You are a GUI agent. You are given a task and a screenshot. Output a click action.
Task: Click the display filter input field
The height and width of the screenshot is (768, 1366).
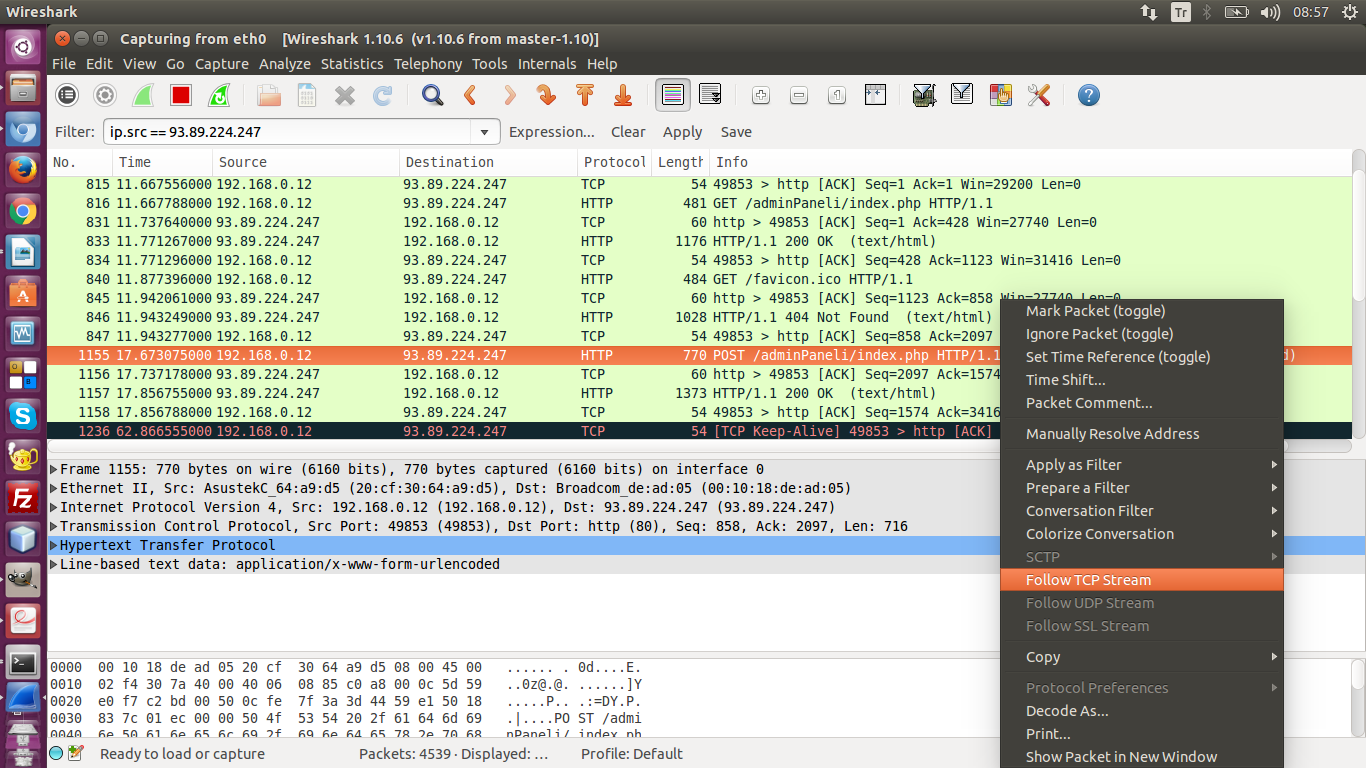coord(288,132)
